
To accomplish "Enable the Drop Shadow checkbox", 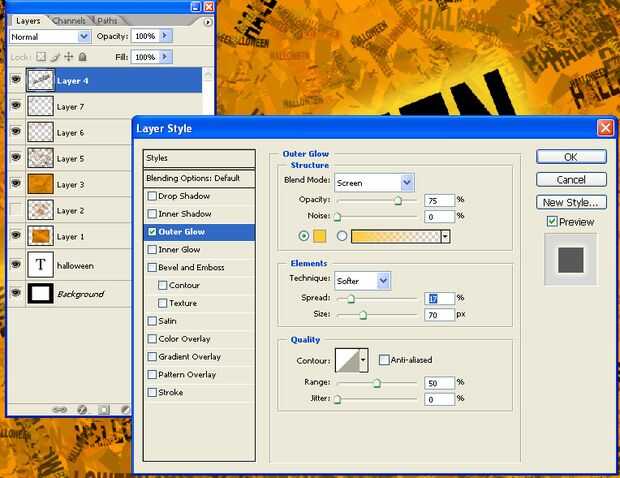I will (152, 196).
